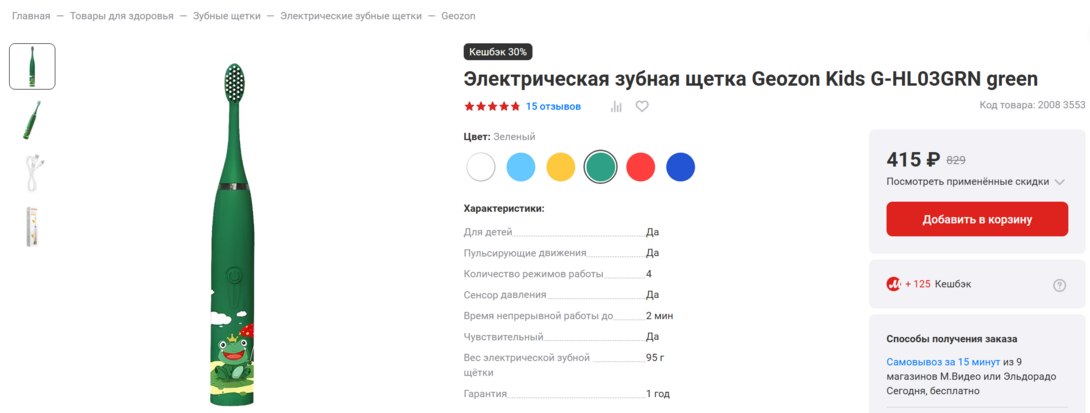Click the crossed-out old price '829'
Viewport: 1090px width, 413px height.
(957, 160)
